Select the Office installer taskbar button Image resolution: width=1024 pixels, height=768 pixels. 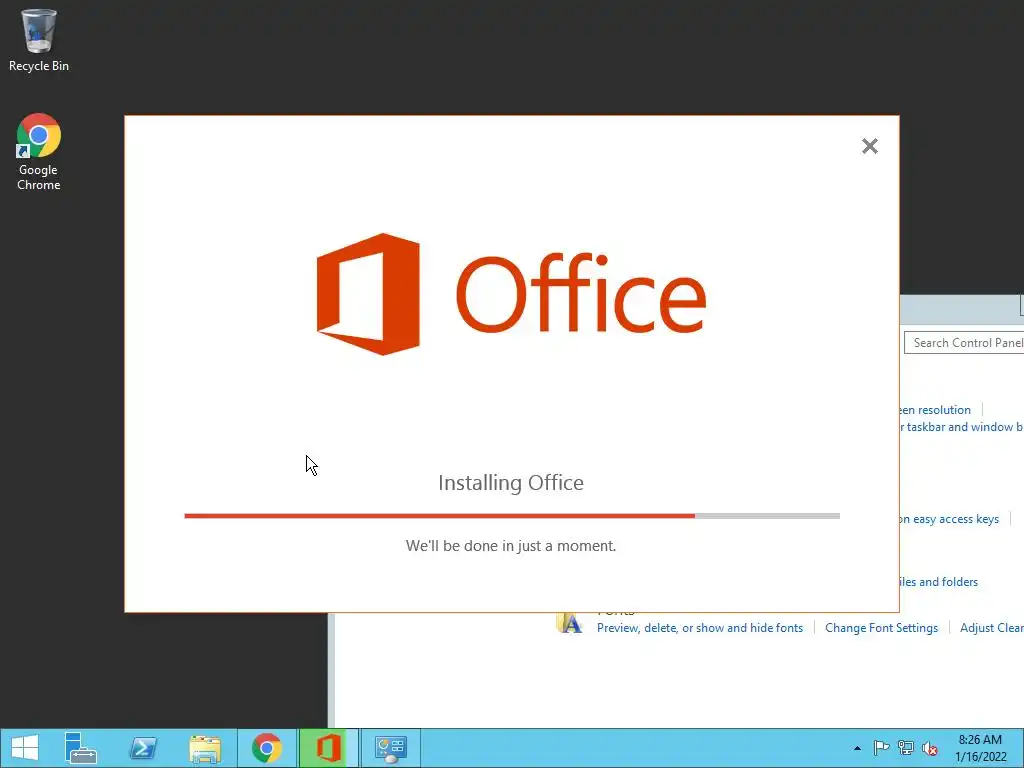[x=329, y=748]
